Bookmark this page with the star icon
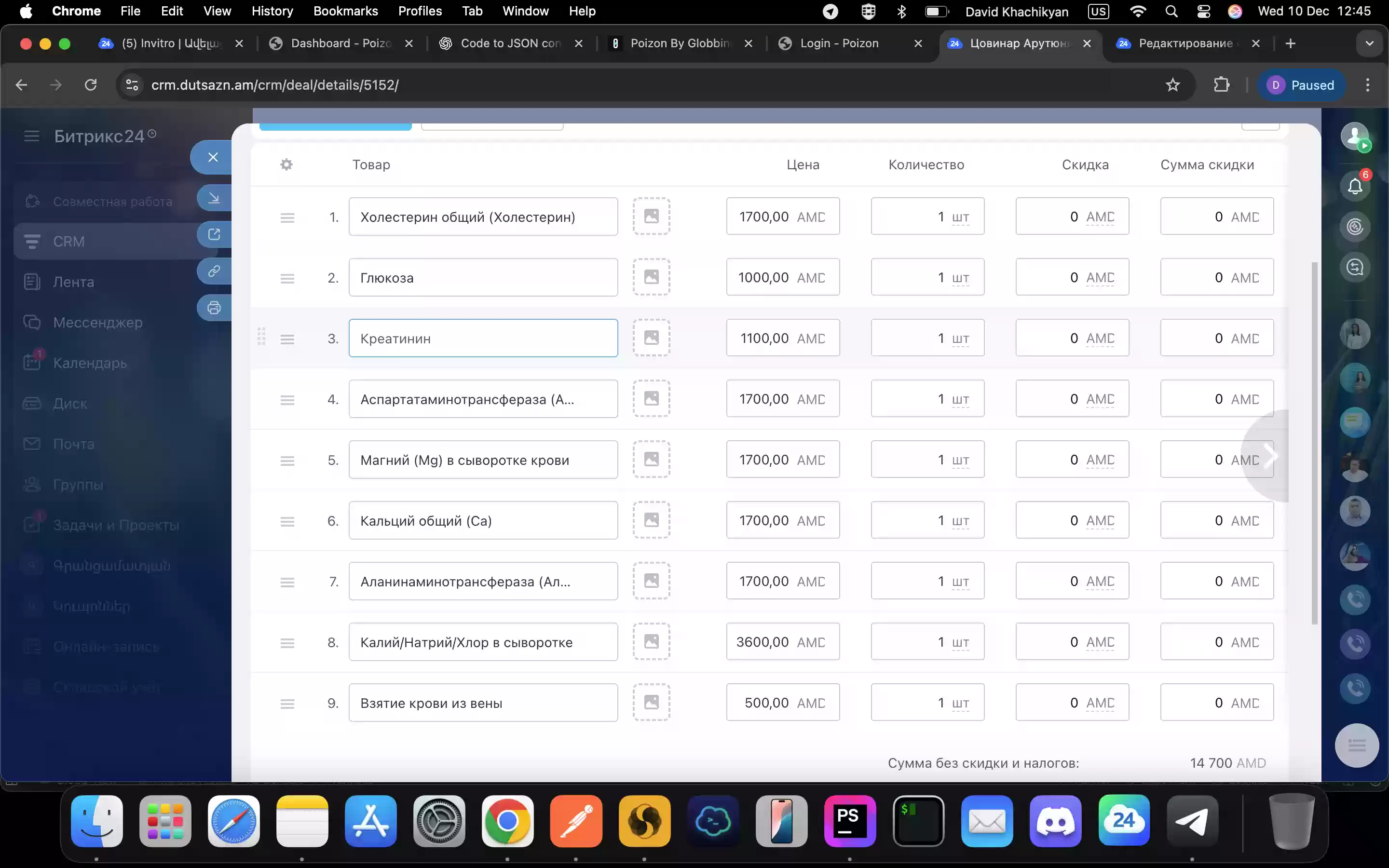 tap(1172, 85)
